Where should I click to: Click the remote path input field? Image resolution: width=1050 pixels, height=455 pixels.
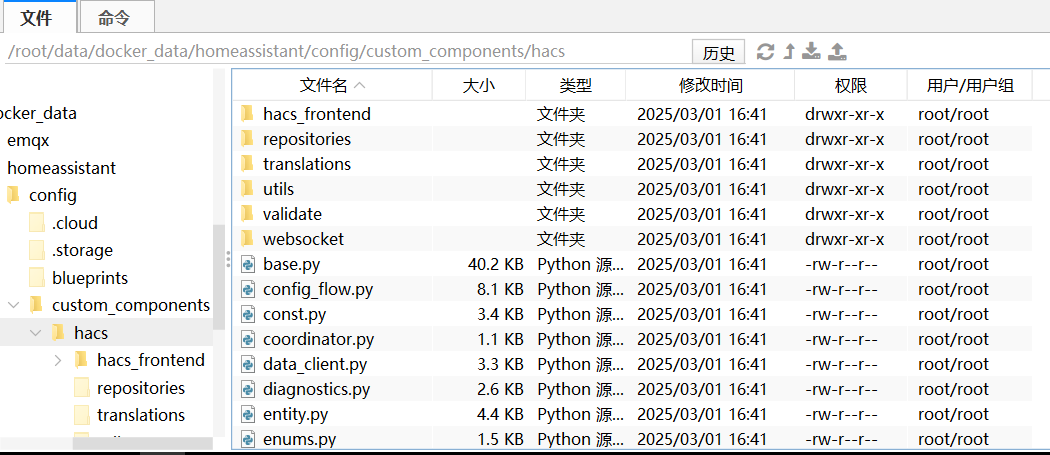(340, 52)
